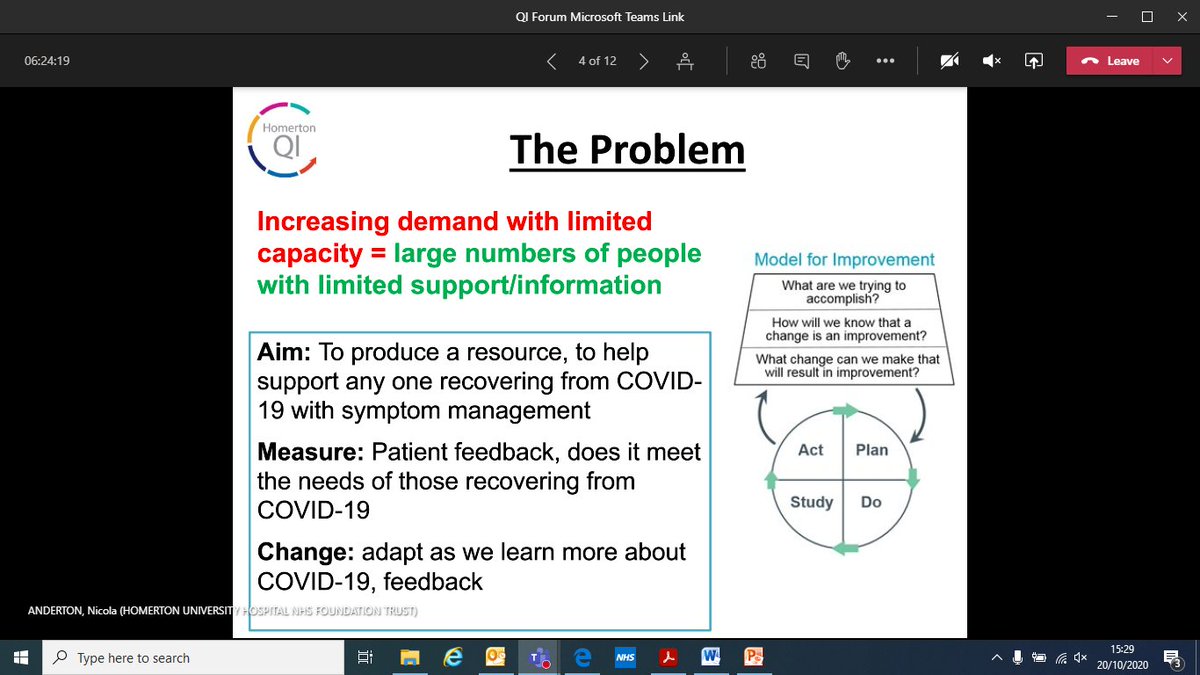Screen dimensions: 1200x675
Task: Open the notifications Action Center
Action: click(1173, 657)
